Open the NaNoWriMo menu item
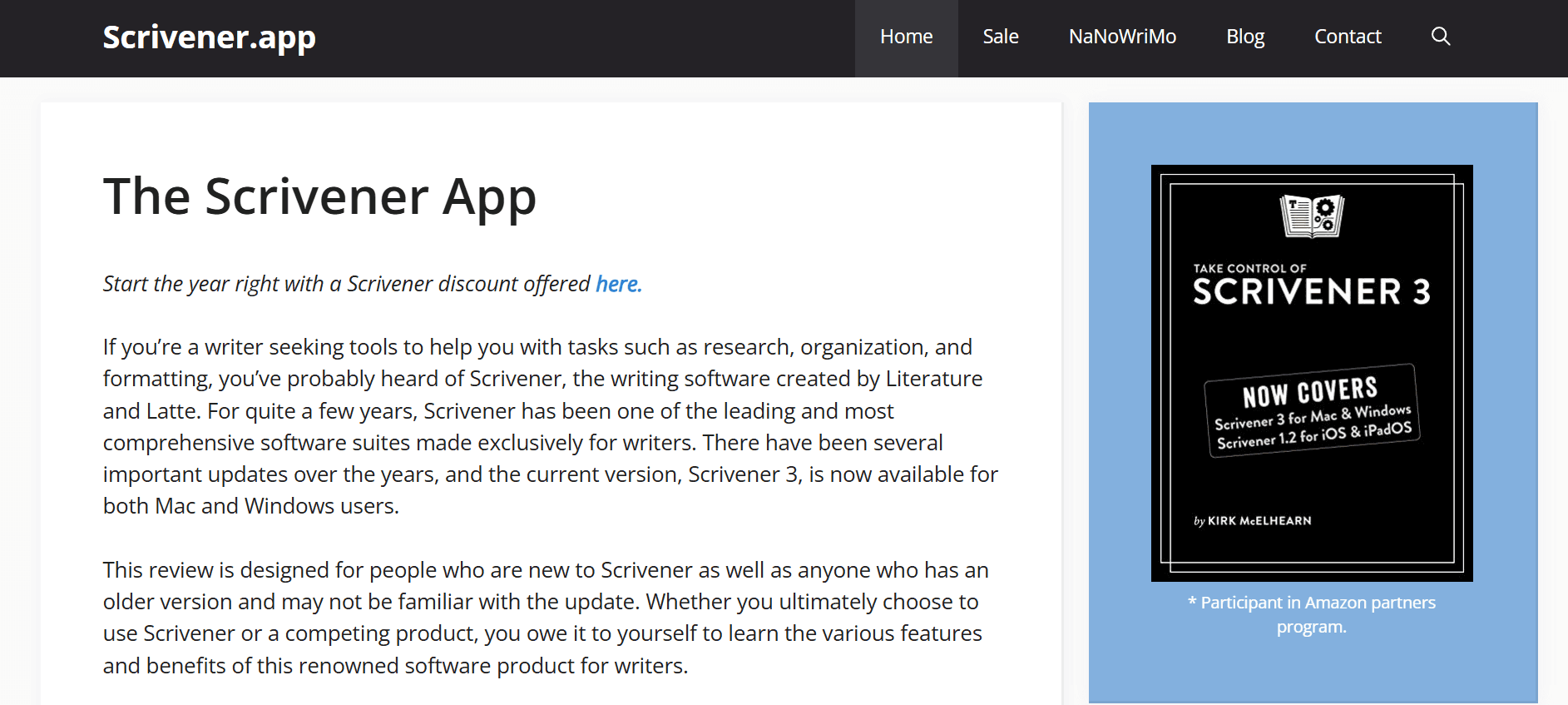 pos(1122,37)
